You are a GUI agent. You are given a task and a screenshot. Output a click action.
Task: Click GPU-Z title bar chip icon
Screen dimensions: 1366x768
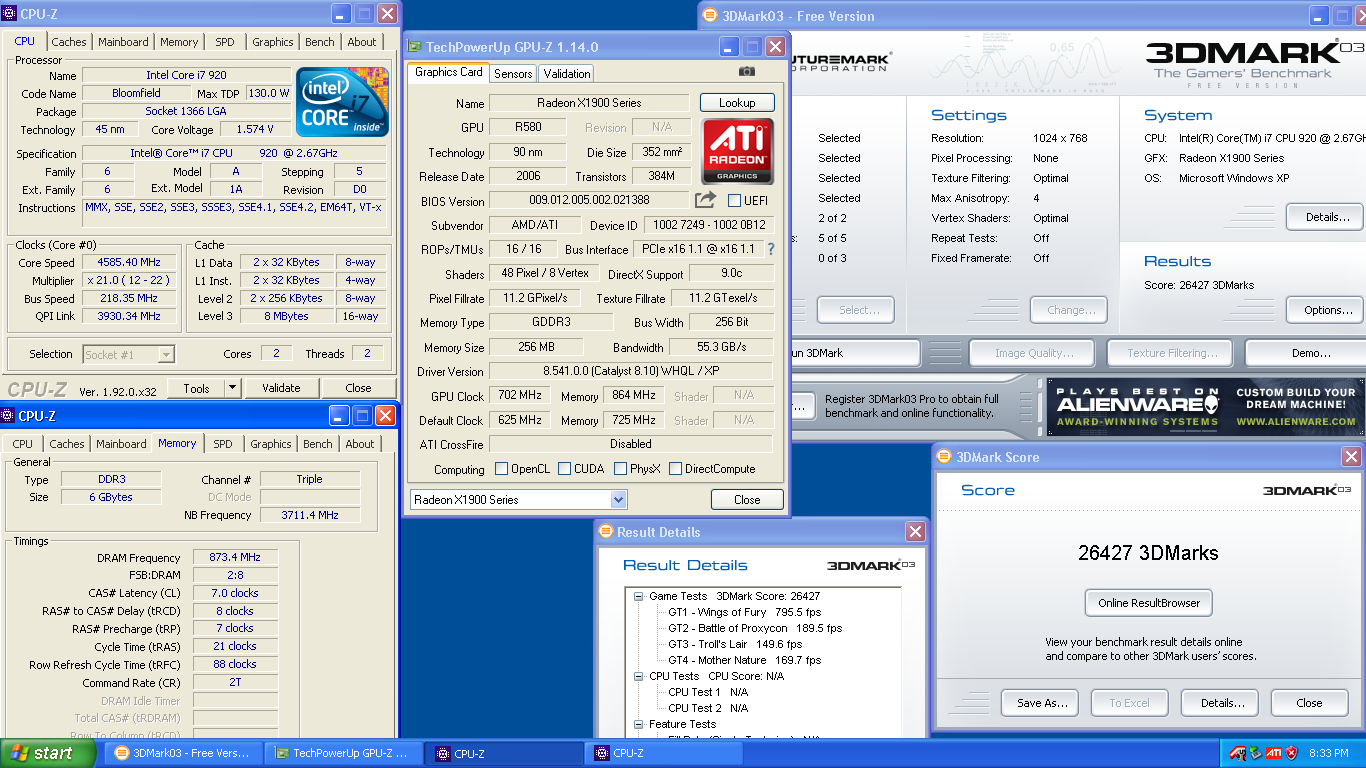pyautogui.click(x=414, y=47)
